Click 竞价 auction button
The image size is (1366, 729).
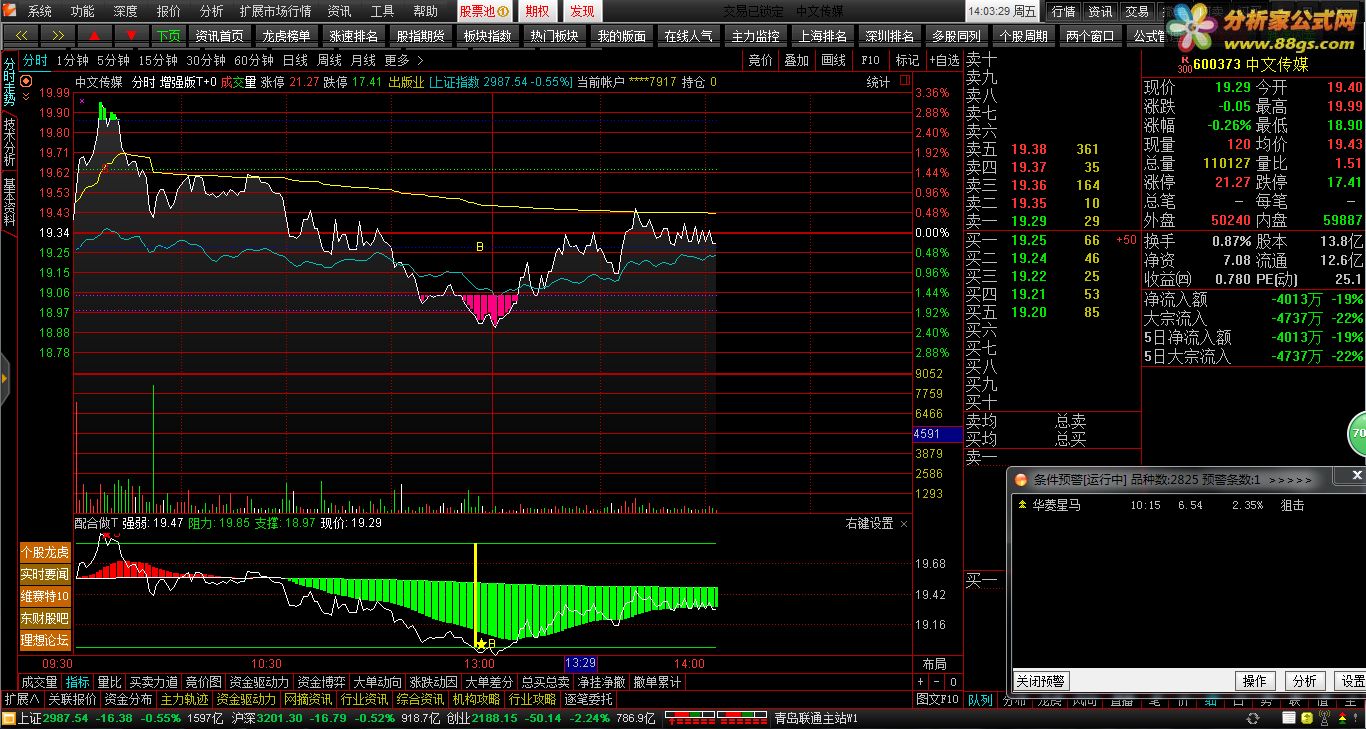click(x=761, y=60)
